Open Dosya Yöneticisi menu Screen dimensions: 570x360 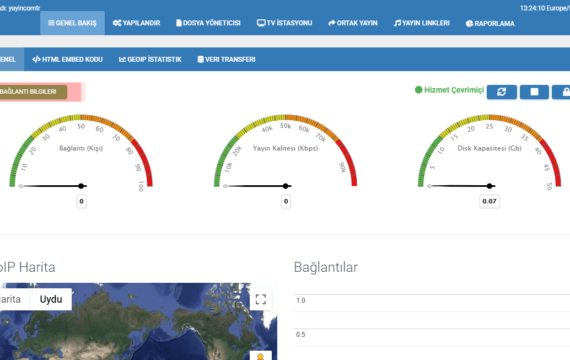tap(208, 23)
